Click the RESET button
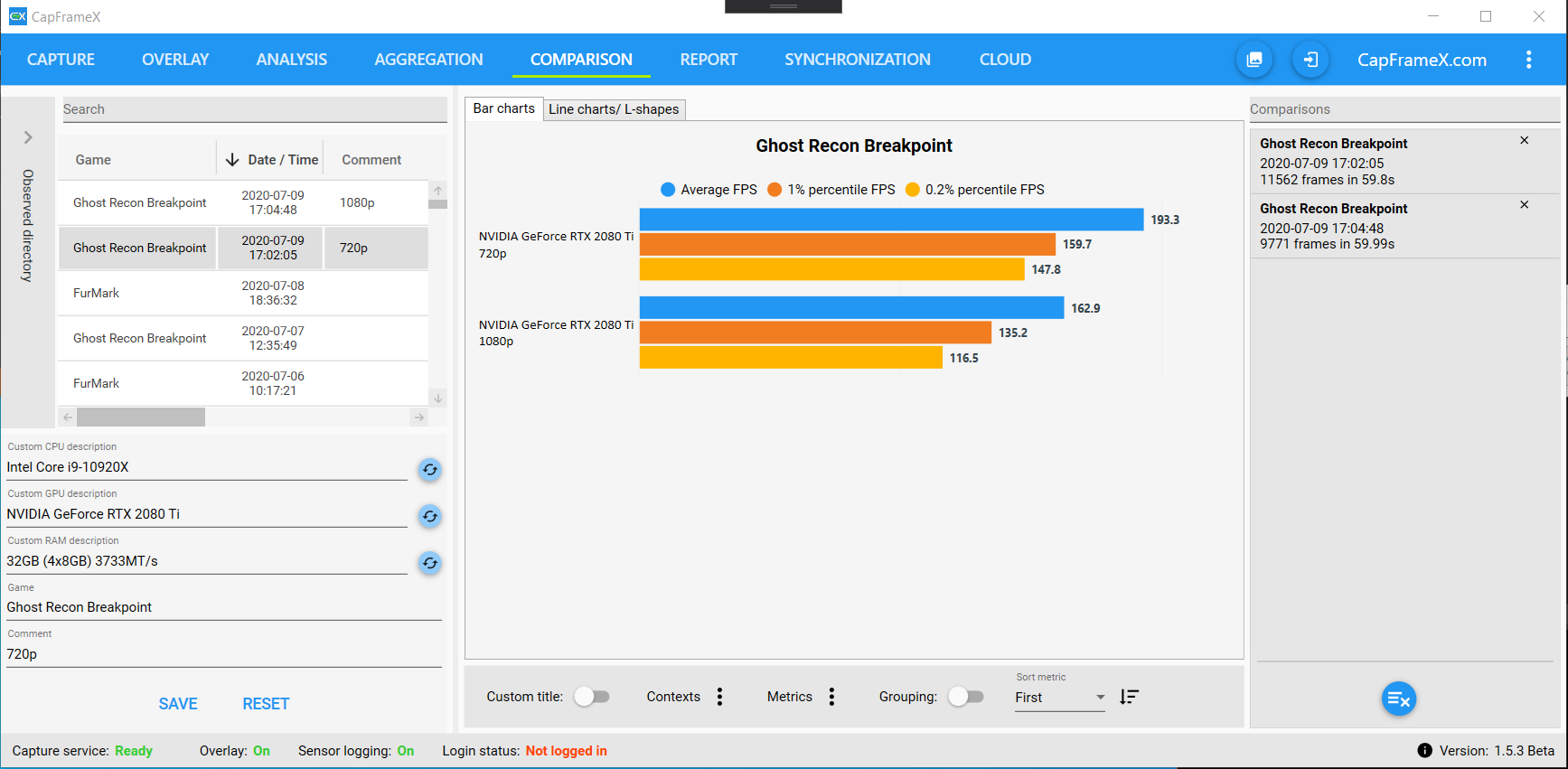 [266, 704]
